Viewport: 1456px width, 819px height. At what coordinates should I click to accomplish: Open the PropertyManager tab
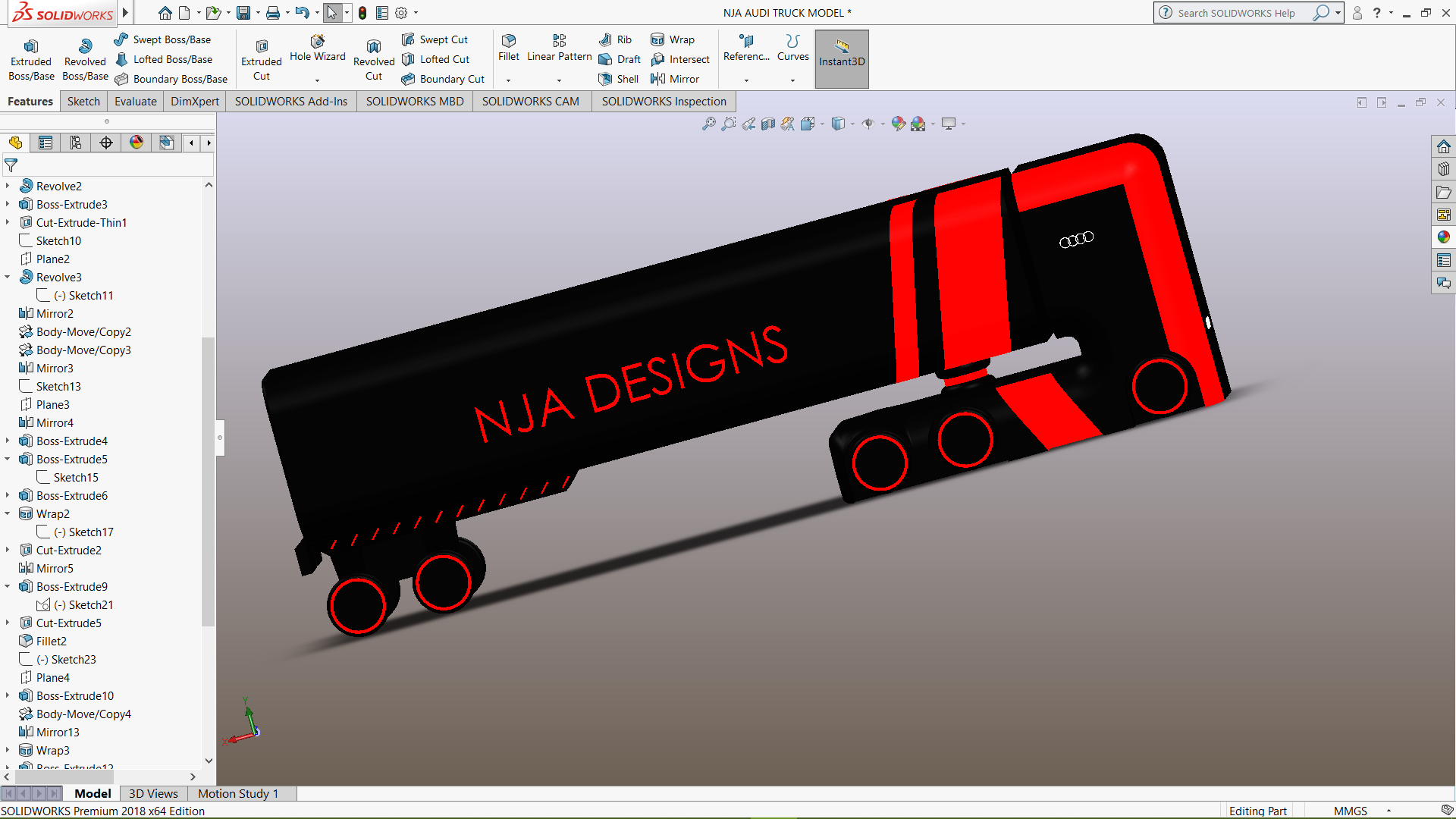pyautogui.click(x=45, y=143)
